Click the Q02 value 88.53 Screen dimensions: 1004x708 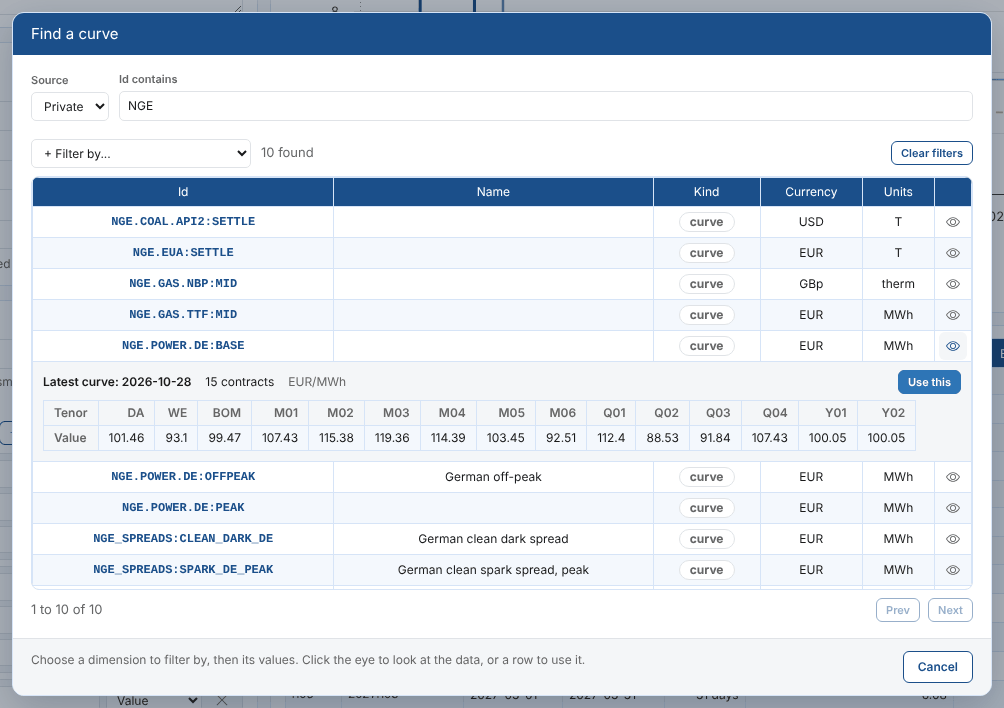click(663, 438)
